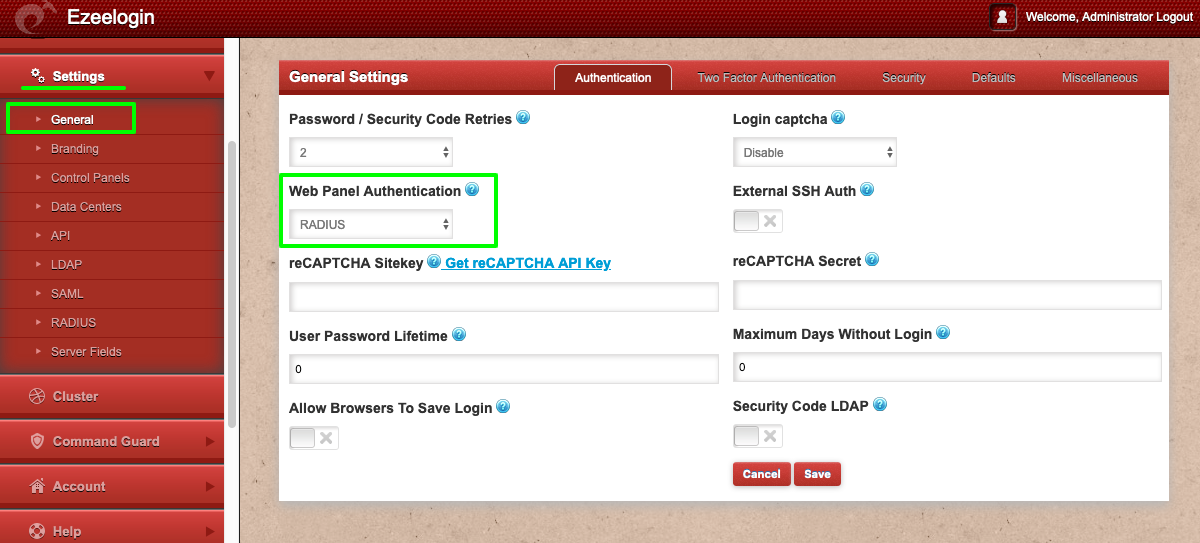The image size is (1200, 543).
Task: Select General in Settings submenu
Action: (x=71, y=119)
